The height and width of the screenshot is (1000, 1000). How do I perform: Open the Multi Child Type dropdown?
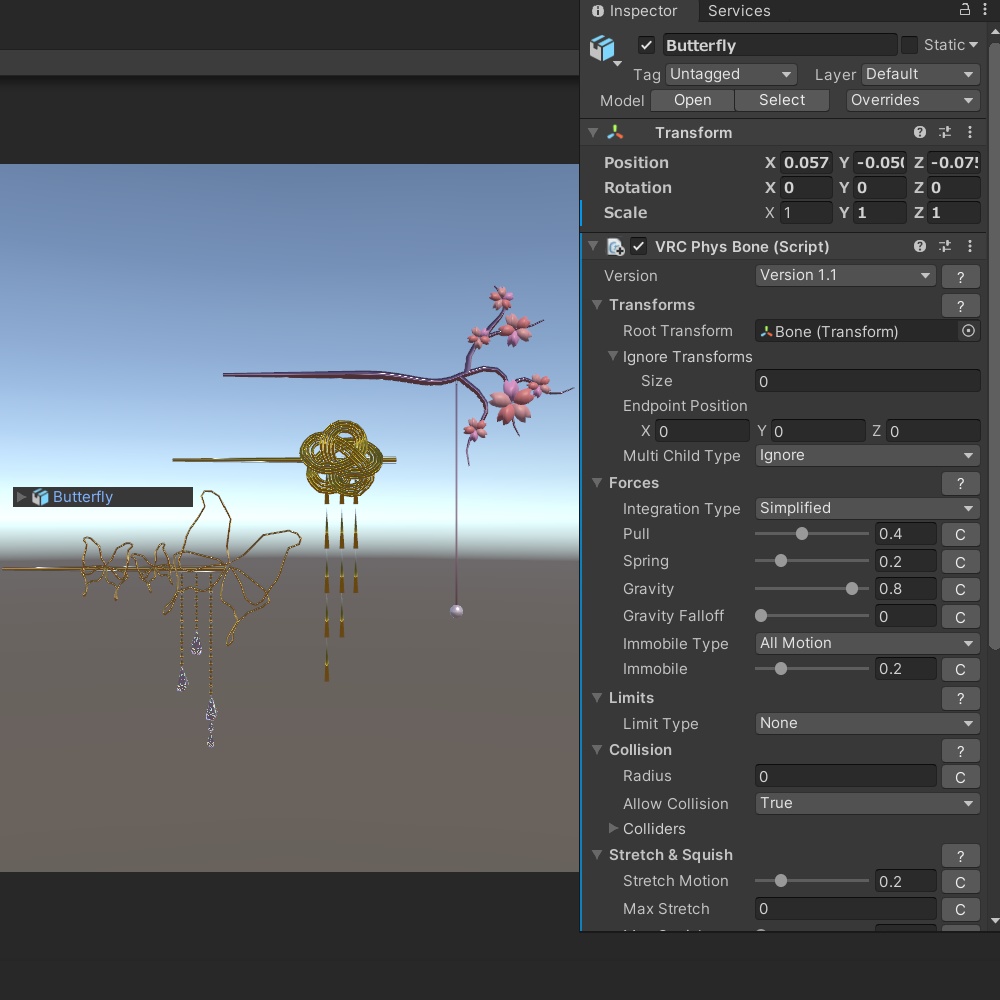[x=867, y=455]
